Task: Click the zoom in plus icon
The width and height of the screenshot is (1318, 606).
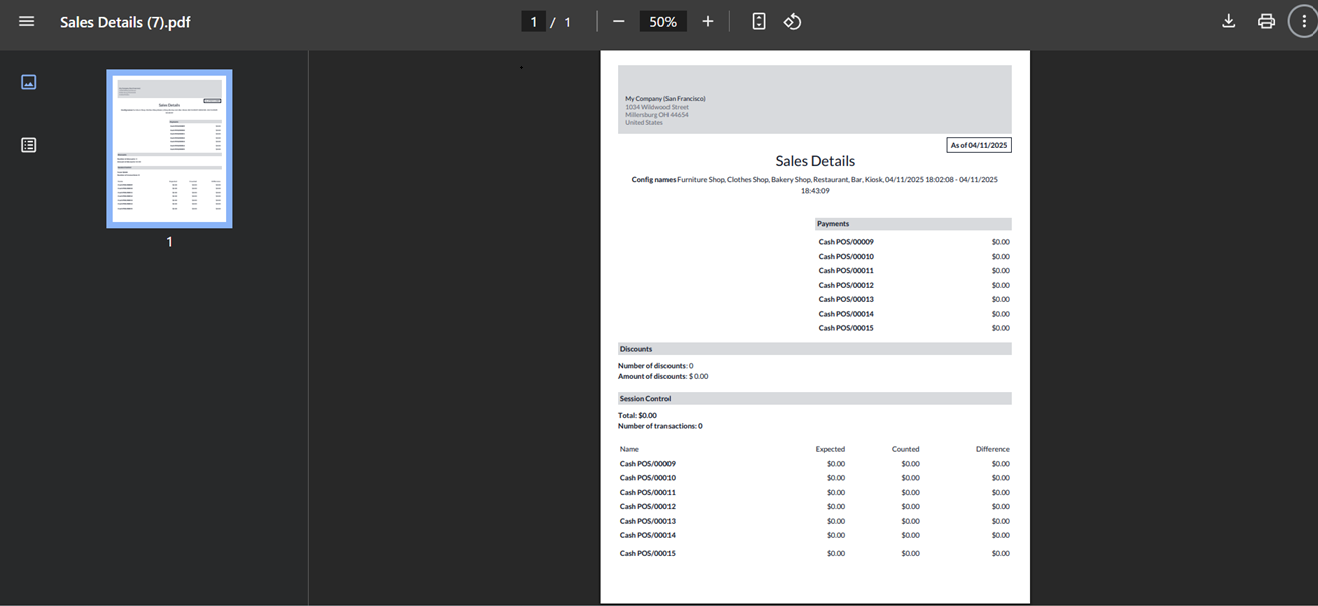Action: point(708,21)
